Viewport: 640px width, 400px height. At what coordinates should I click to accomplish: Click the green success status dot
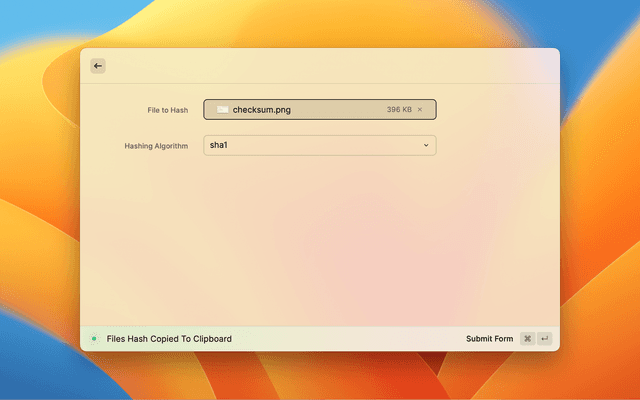(x=94, y=339)
